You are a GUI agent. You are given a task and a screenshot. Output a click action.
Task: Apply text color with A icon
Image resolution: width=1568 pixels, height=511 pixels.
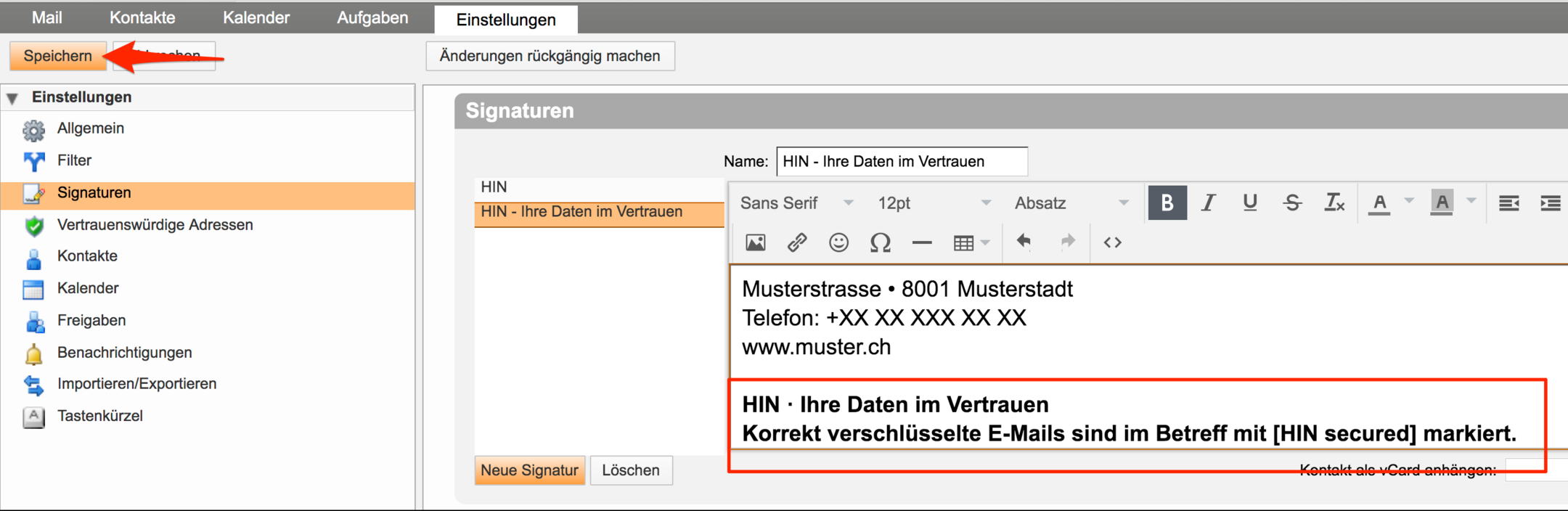pyautogui.click(x=1379, y=203)
